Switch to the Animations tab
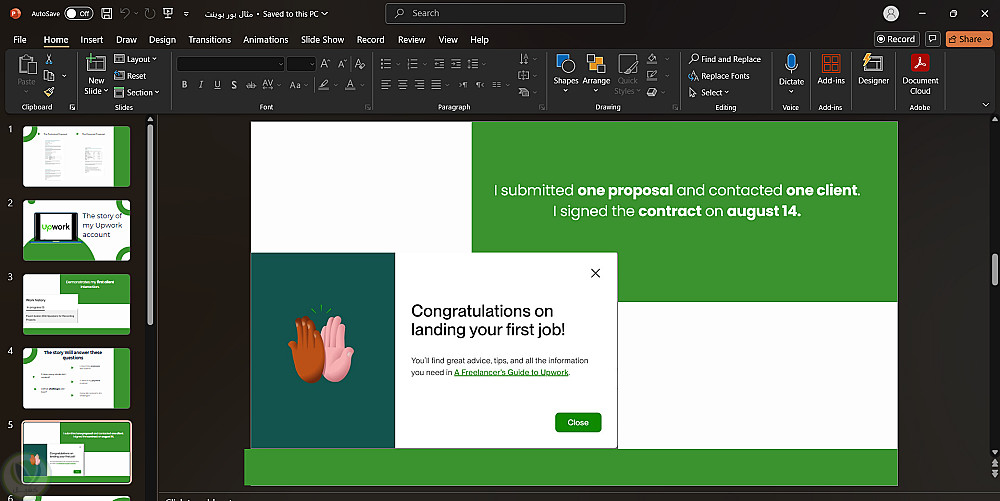The image size is (1000, 501). (x=266, y=40)
